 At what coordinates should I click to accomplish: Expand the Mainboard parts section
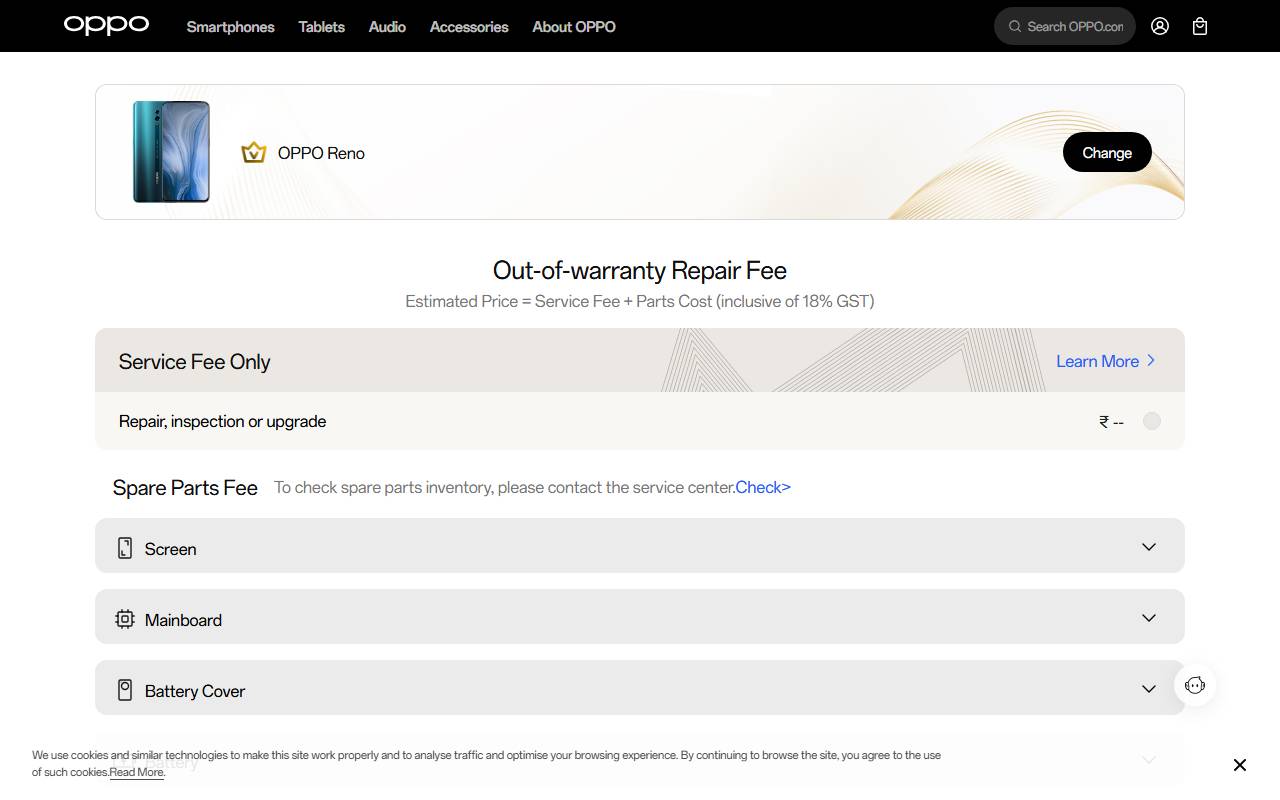click(1149, 618)
